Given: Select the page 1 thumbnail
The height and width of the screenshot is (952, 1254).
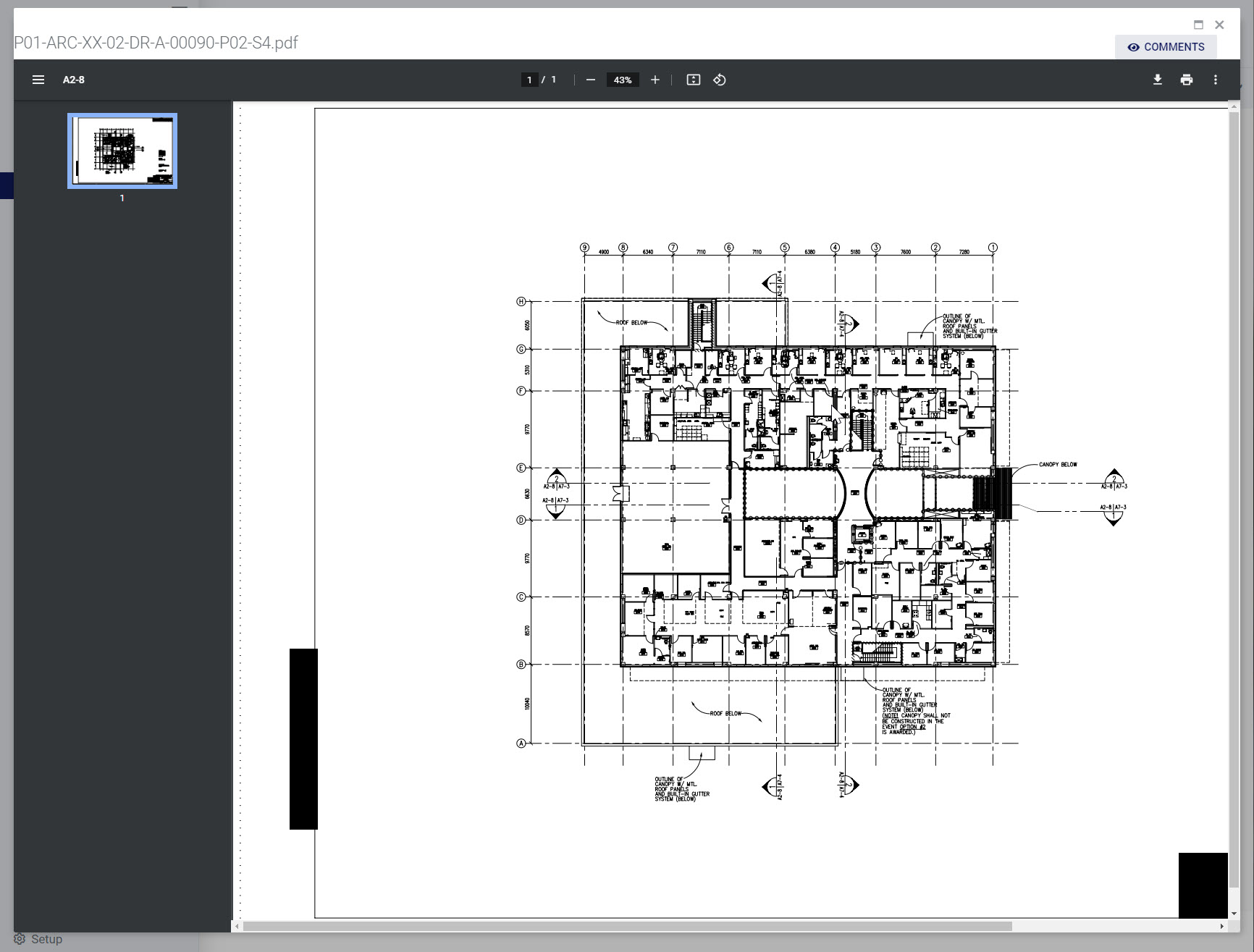Looking at the screenshot, I should coord(122,151).
